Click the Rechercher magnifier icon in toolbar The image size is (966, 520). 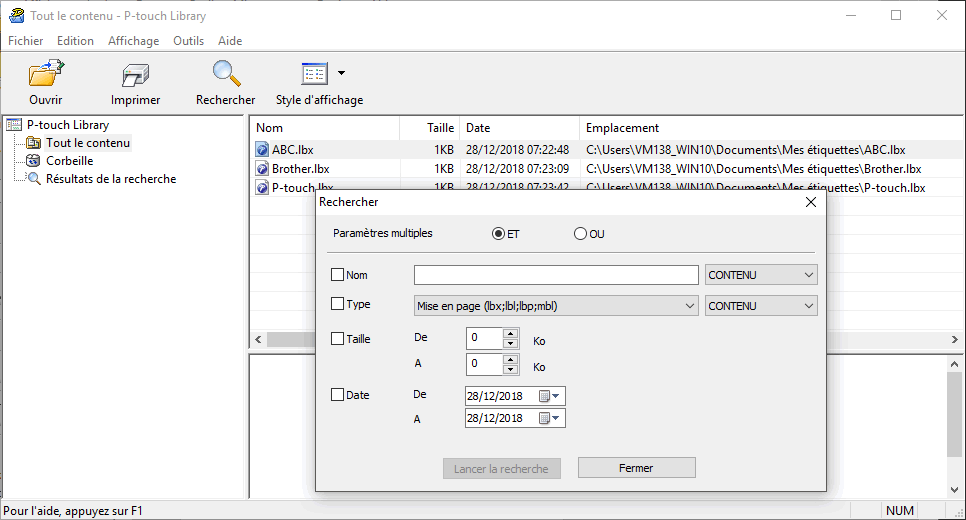226,73
